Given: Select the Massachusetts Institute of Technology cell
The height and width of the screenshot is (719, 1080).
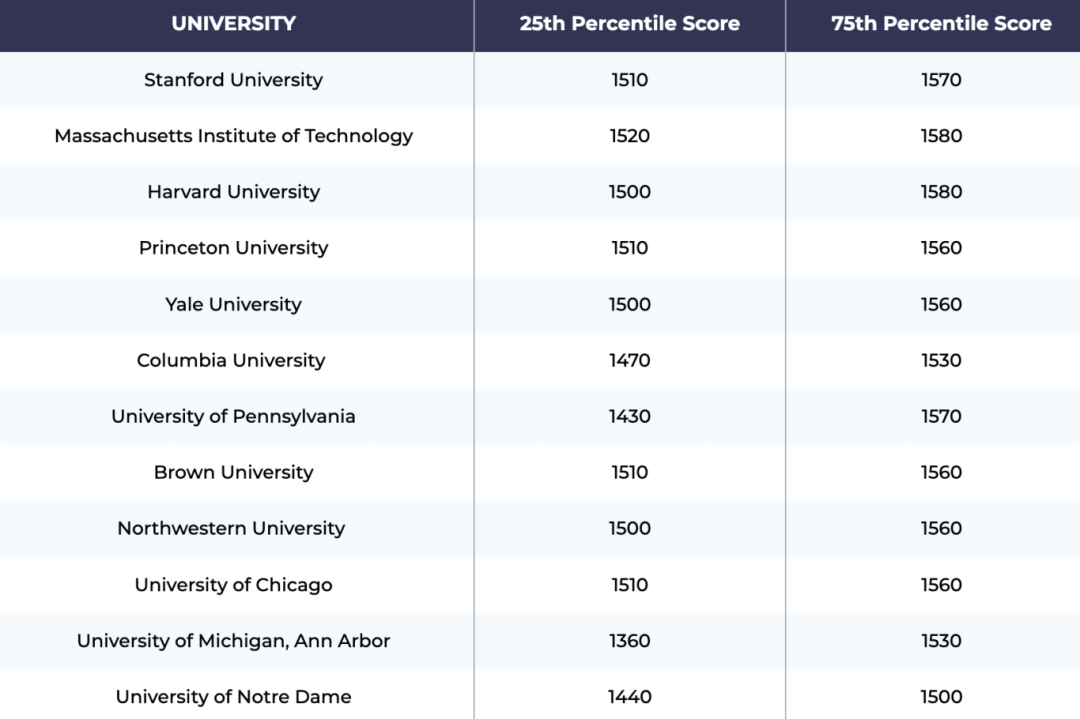Looking at the screenshot, I should coord(233,136).
